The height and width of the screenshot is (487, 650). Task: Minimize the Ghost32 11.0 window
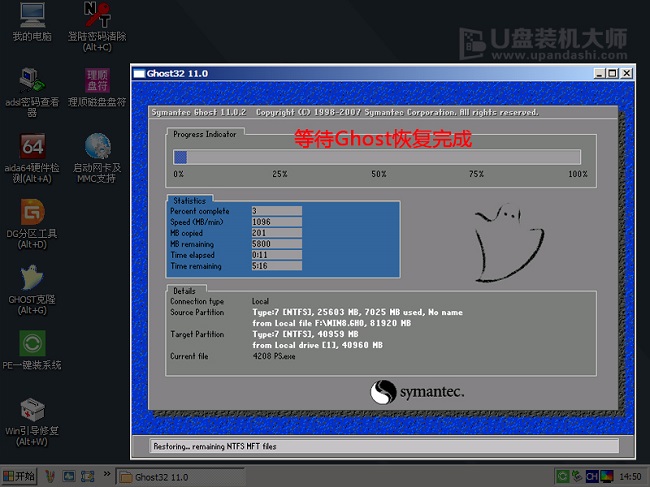(598, 74)
